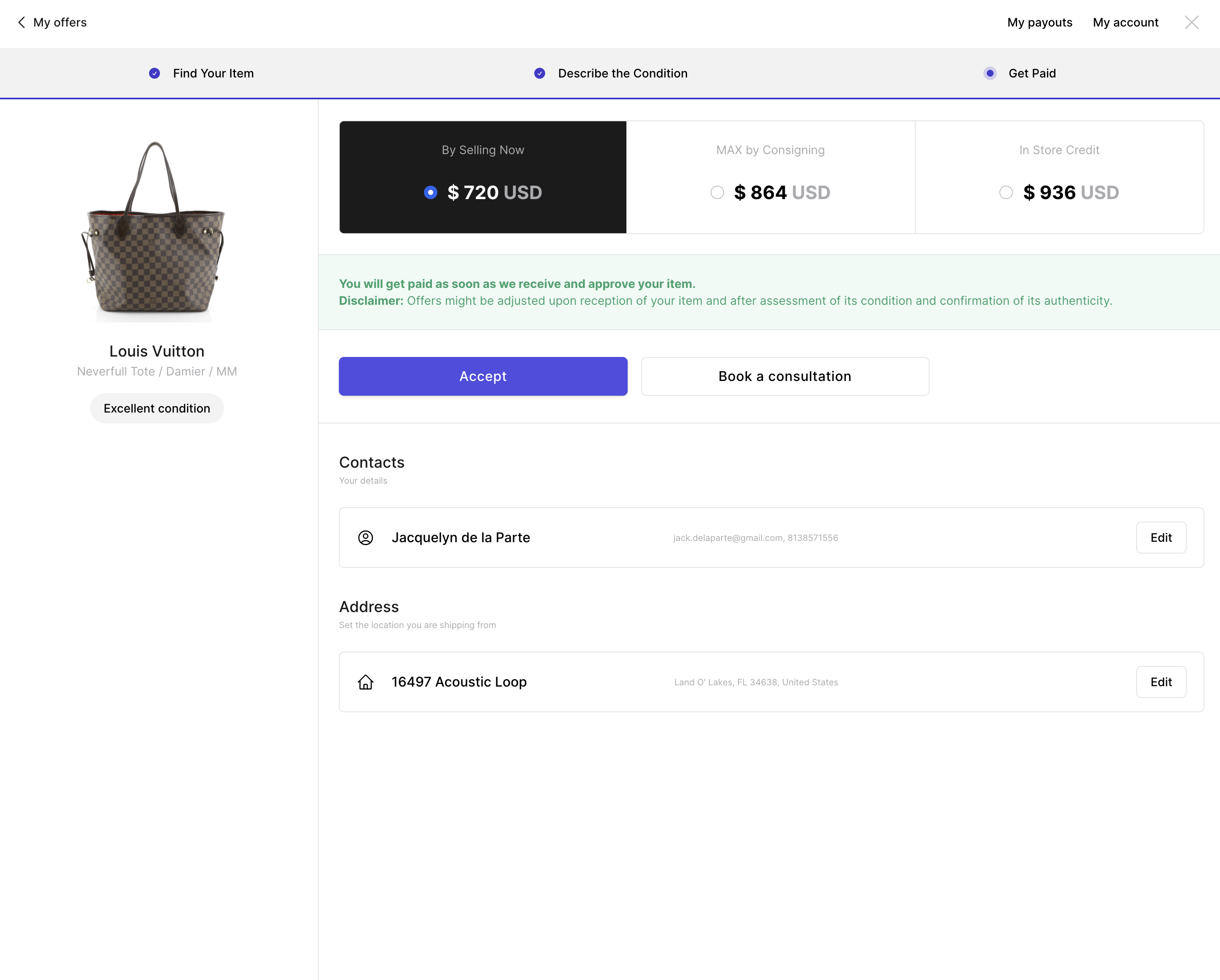This screenshot has width=1220, height=980.
Task: Edit Jacquelyn de la Parte contact details
Action: click(1161, 538)
